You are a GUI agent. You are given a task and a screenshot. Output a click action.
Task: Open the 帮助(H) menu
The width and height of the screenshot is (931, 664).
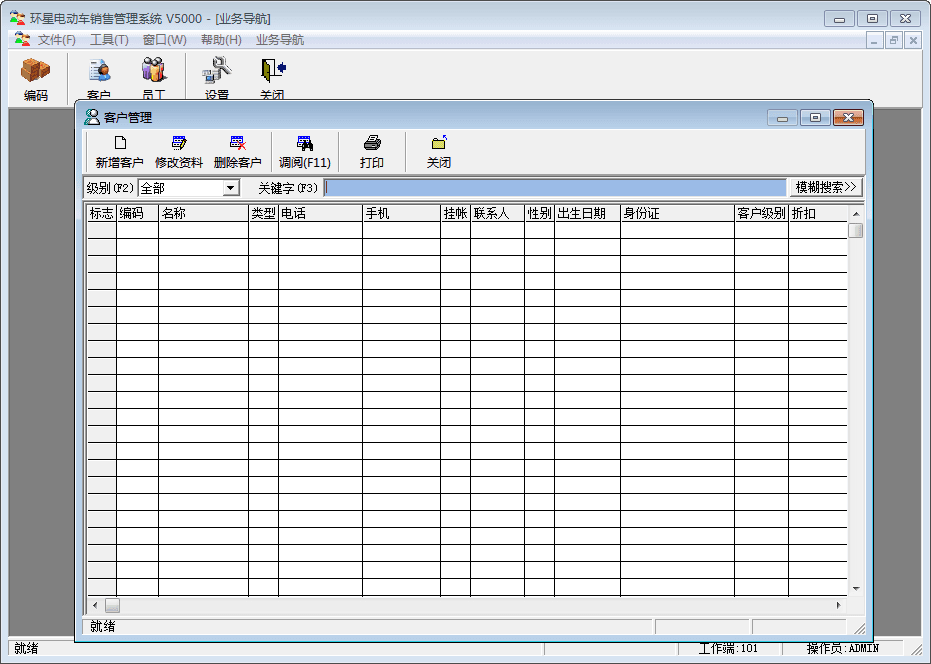221,40
